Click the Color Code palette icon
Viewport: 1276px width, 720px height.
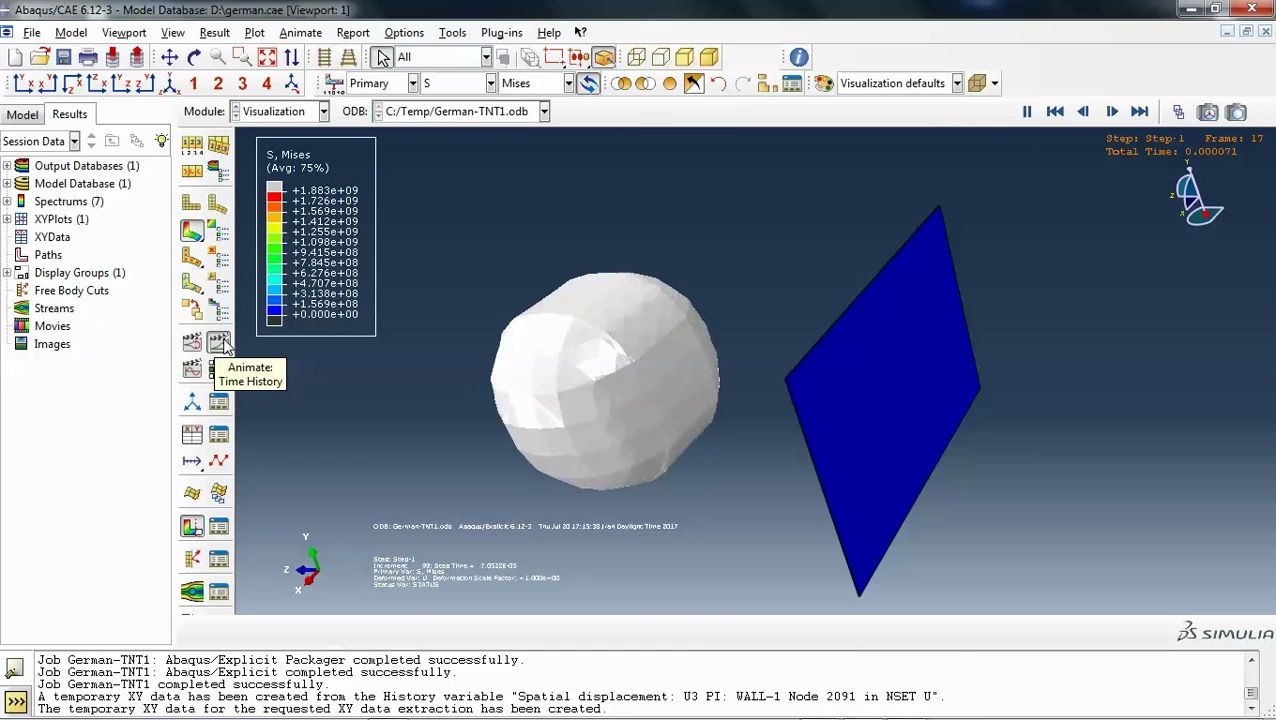click(x=823, y=84)
